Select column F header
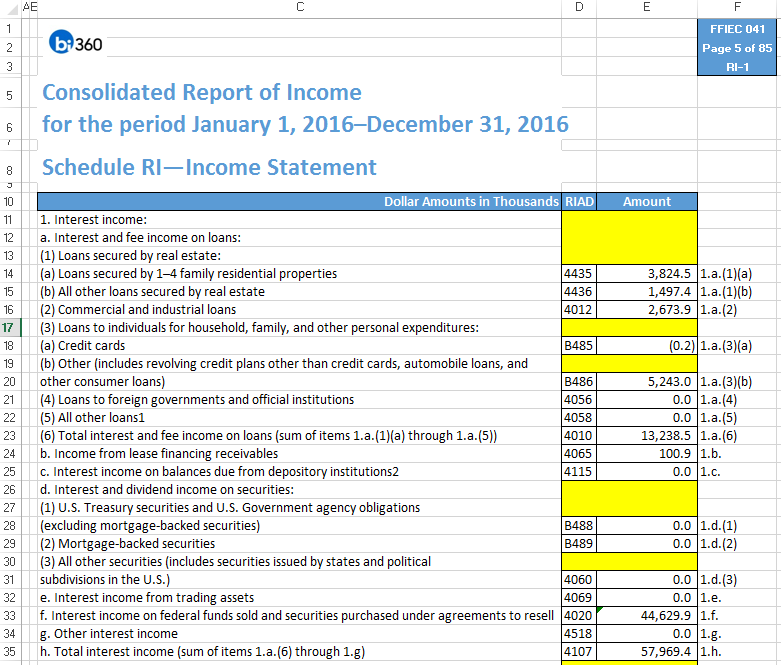Viewport: 781px width, 665px height. tap(737, 8)
